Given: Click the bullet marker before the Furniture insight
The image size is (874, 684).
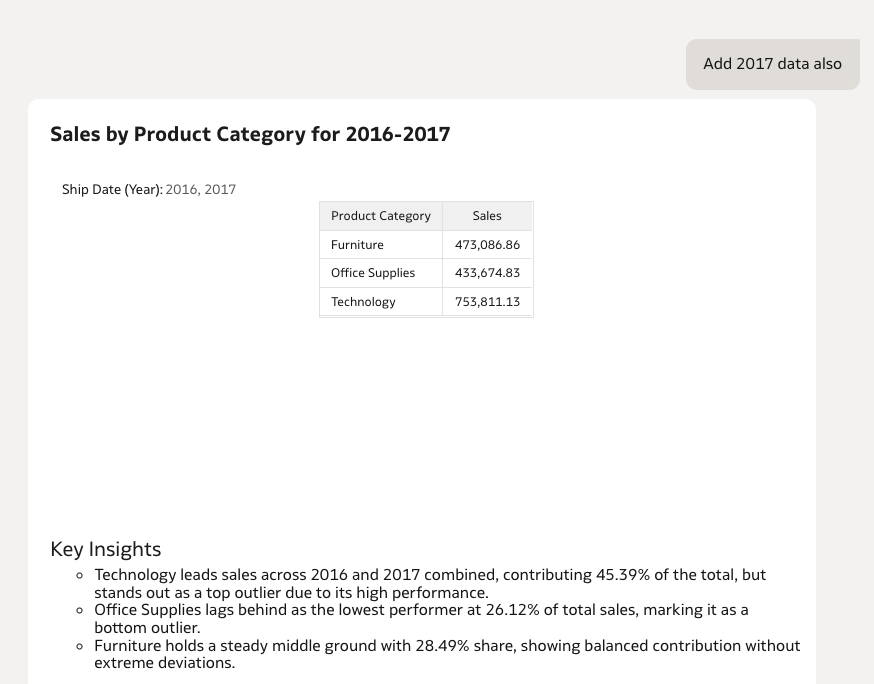Looking at the screenshot, I should [80, 646].
